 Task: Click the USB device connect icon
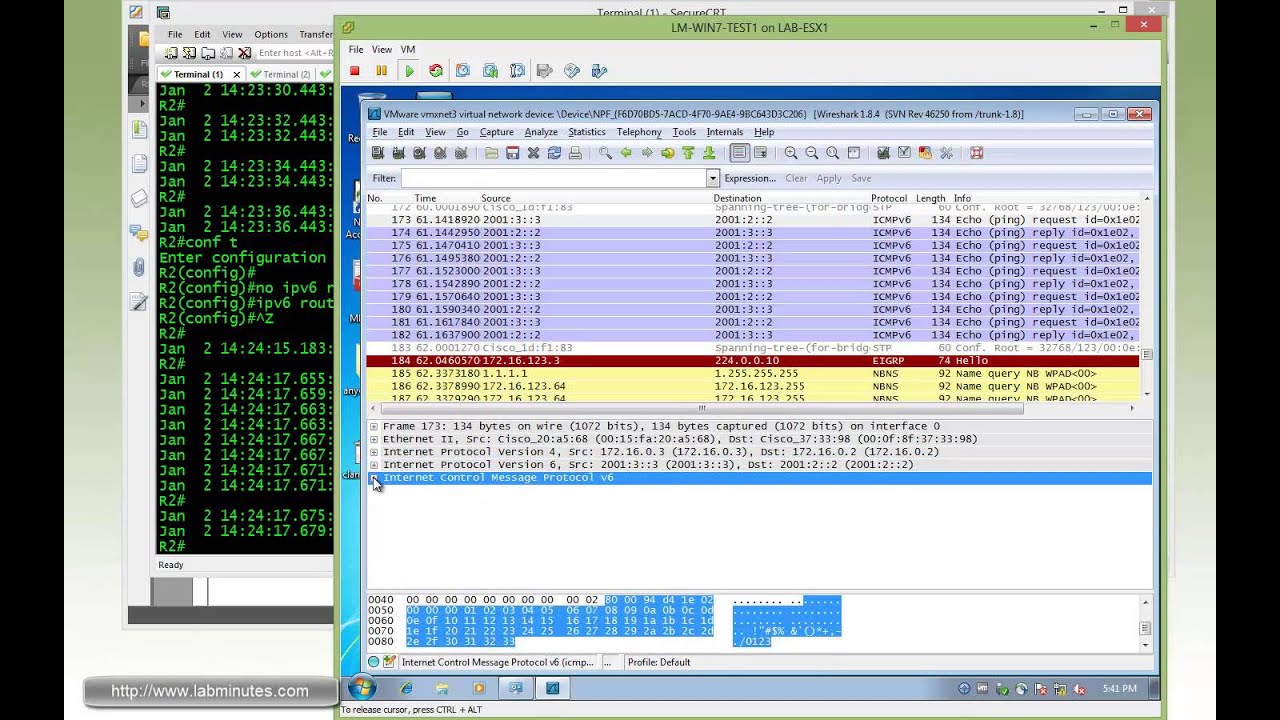tap(599, 71)
